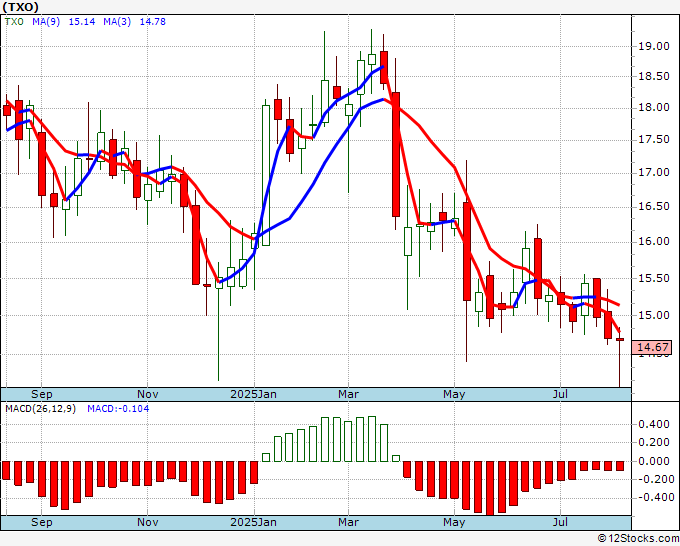Viewport: 680px width, 546px height.
Task: Click the MA(3) indicator label
Action: point(117,22)
